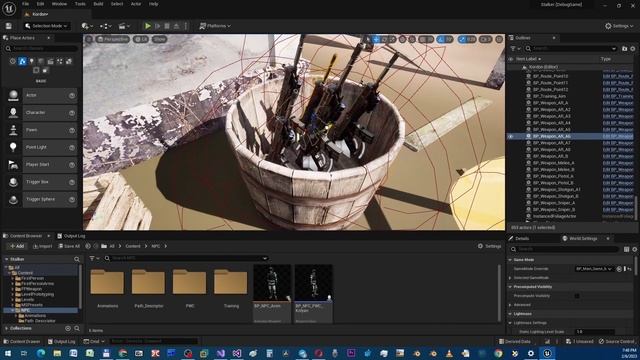The image size is (640, 360).
Task: Expand the Collections section
Action: 7,328
